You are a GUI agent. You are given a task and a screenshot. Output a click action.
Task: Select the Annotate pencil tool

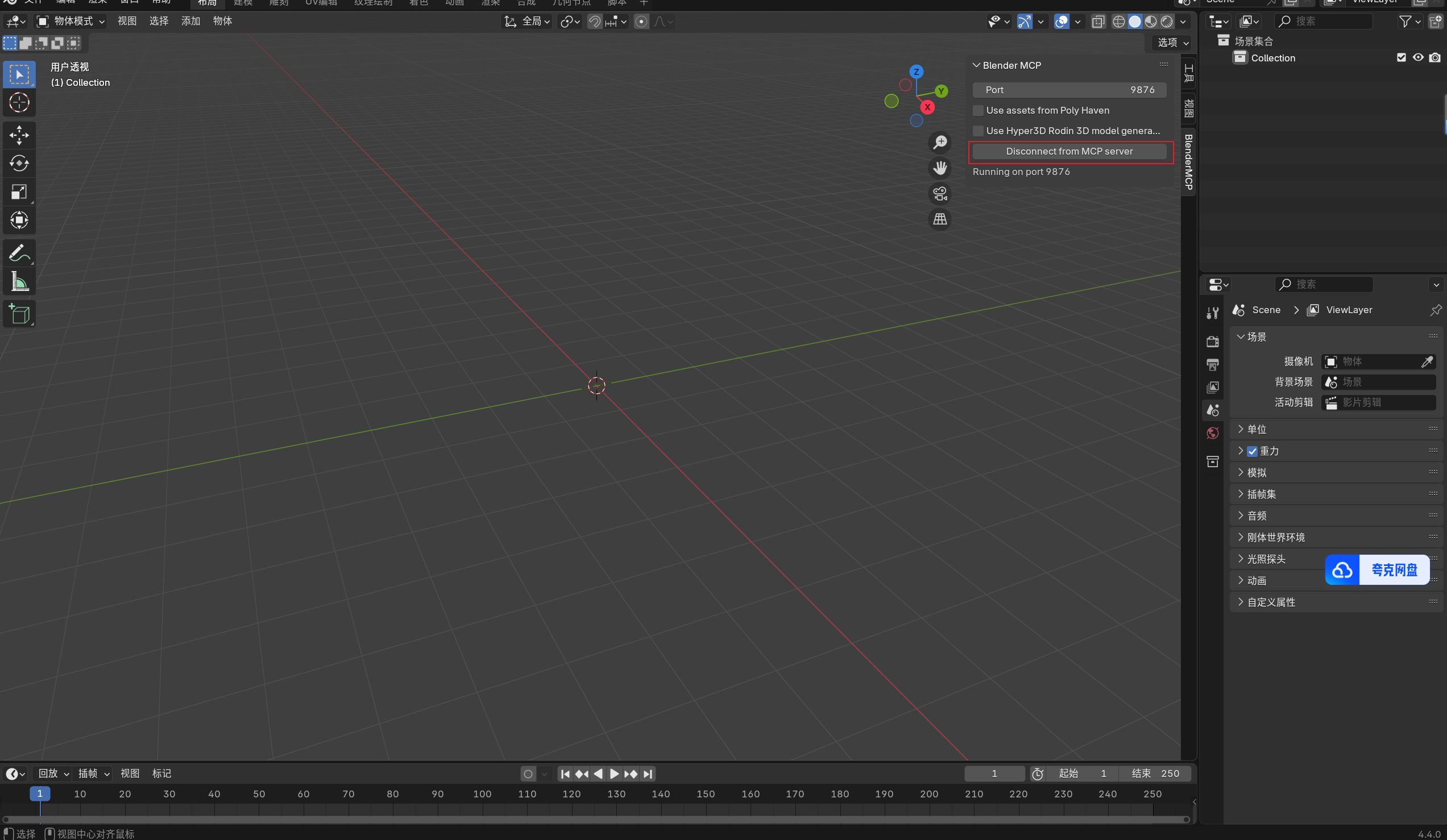[19, 253]
